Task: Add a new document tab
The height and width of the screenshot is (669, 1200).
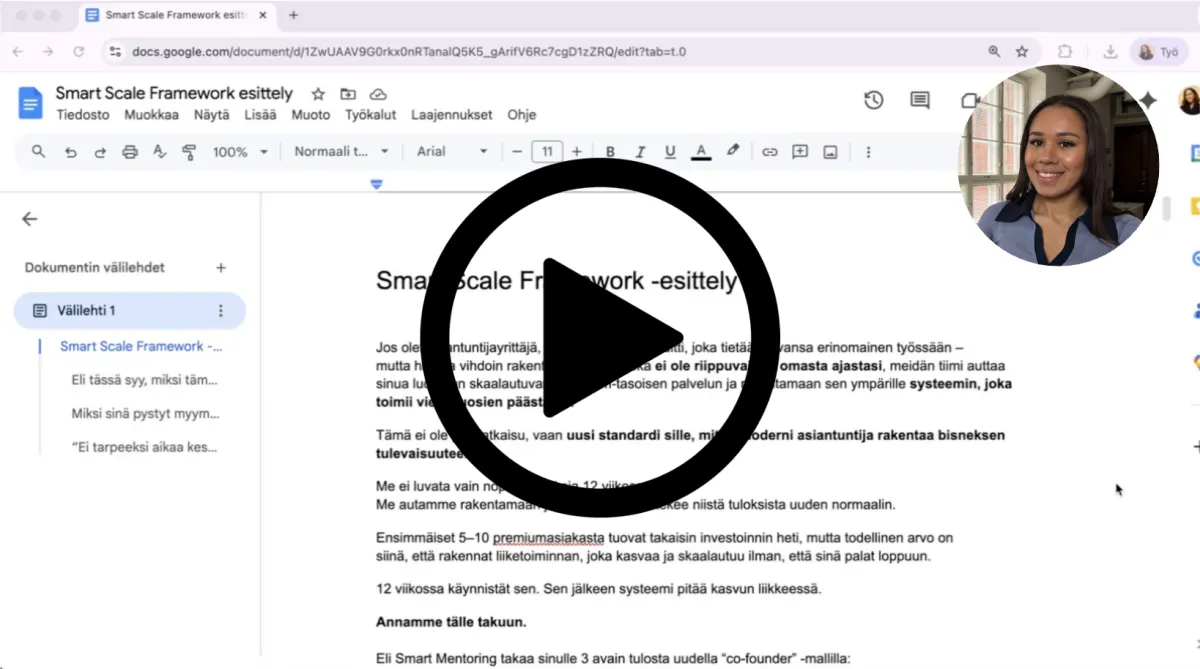Action: 221,268
